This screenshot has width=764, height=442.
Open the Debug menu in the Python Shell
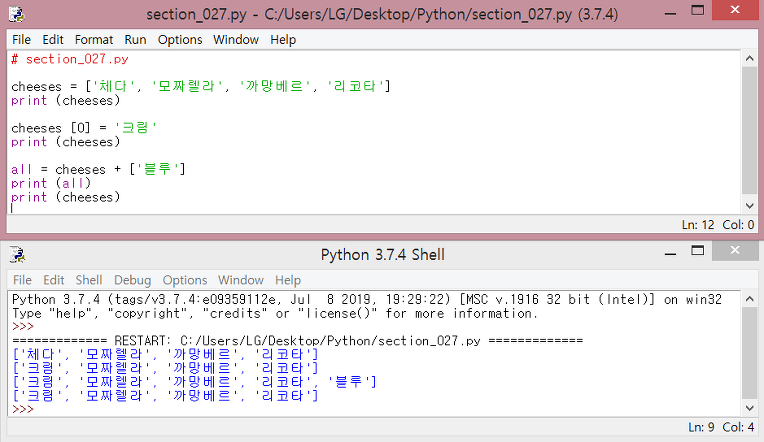(133, 280)
